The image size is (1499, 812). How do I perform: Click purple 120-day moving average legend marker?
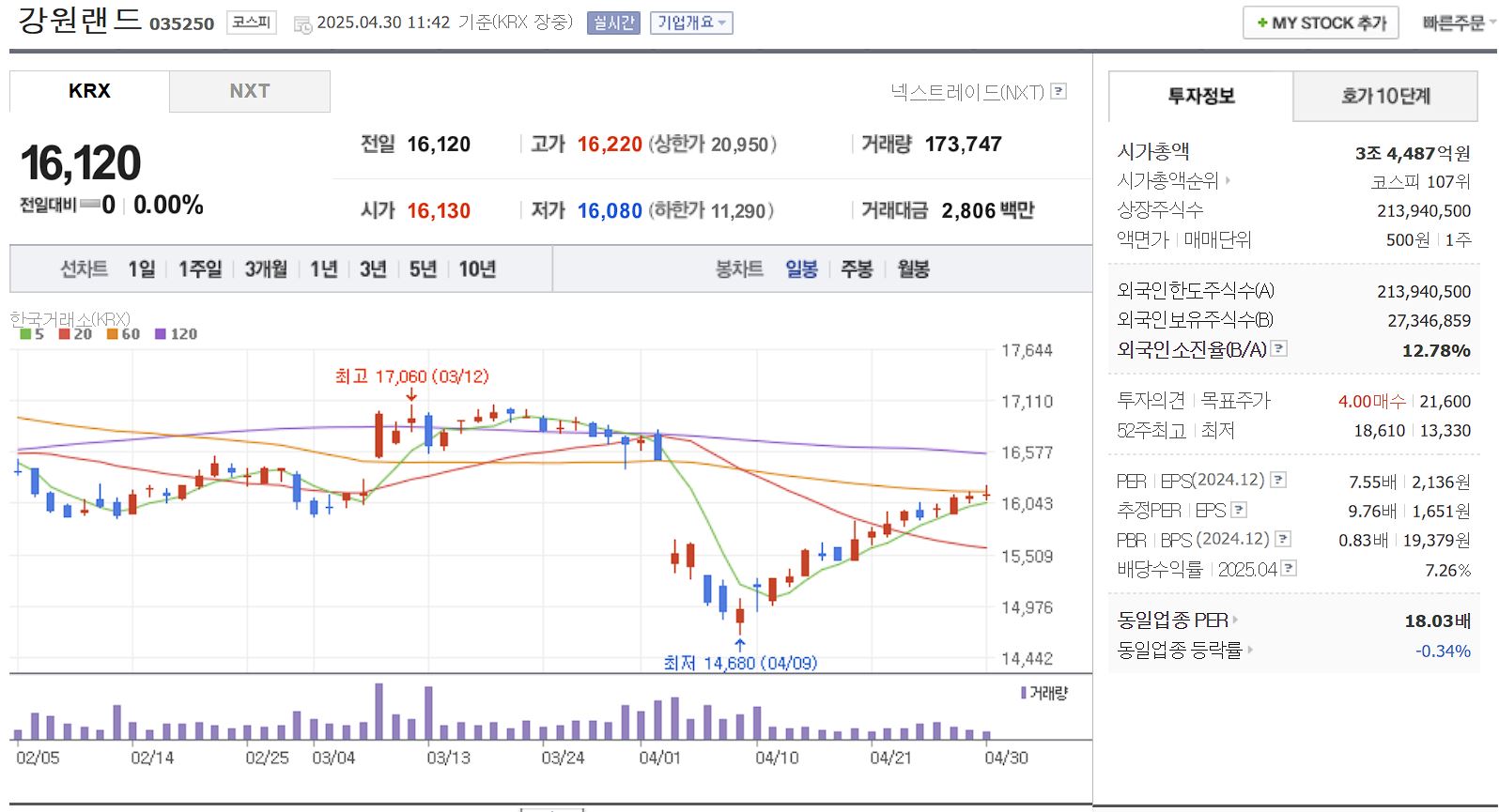(161, 333)
